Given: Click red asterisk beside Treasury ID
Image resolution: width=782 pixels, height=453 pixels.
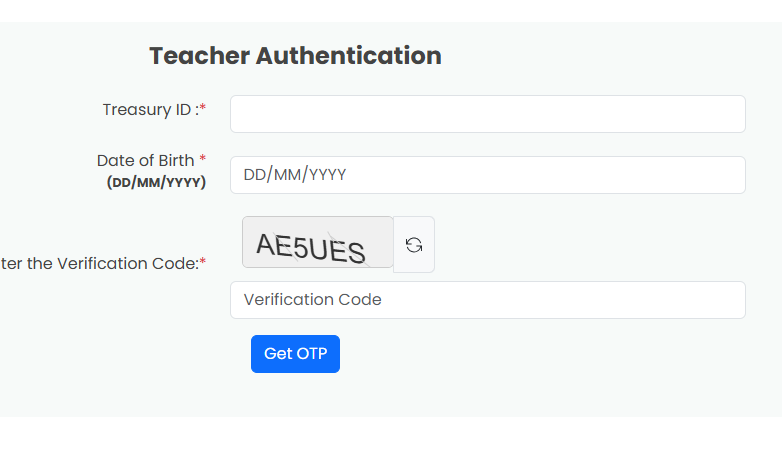Looking at the screenshot, I should (x=202, y=107).
